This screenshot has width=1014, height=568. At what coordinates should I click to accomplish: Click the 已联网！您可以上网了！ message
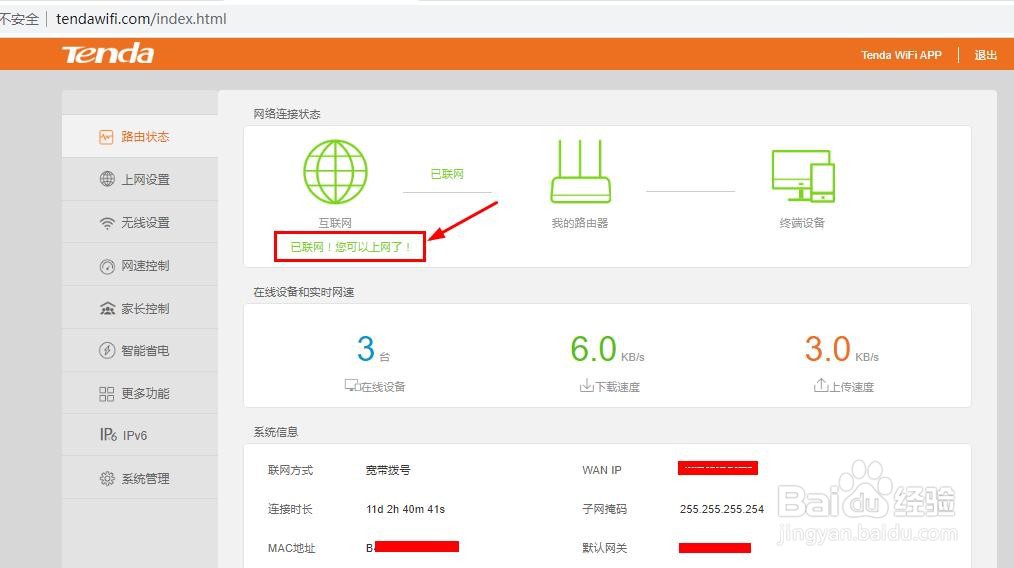pos(350,247)
